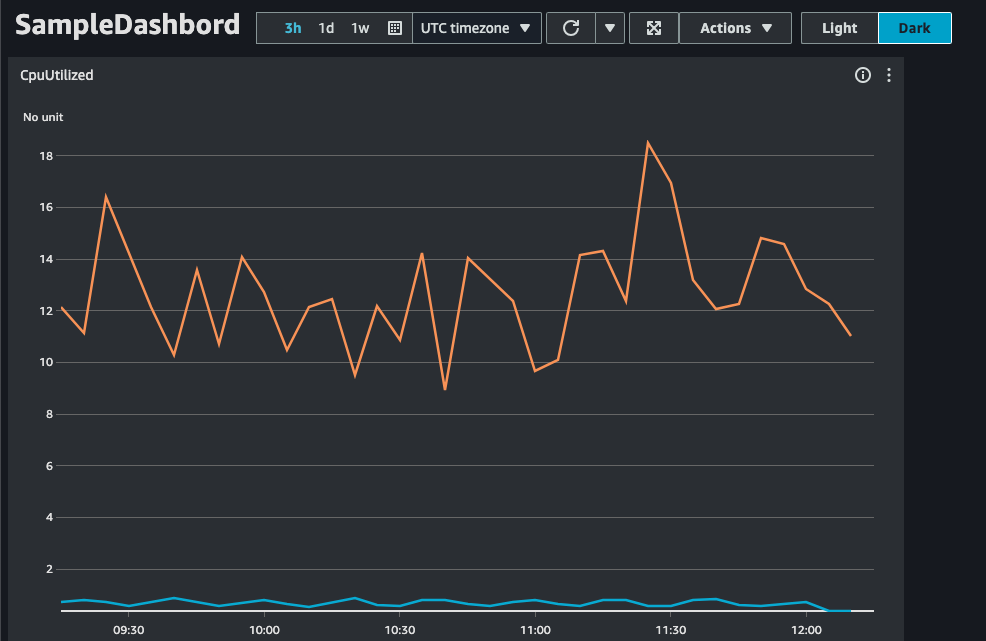
Task: Click the 12:00 time axis label
Action: (806, 630)
